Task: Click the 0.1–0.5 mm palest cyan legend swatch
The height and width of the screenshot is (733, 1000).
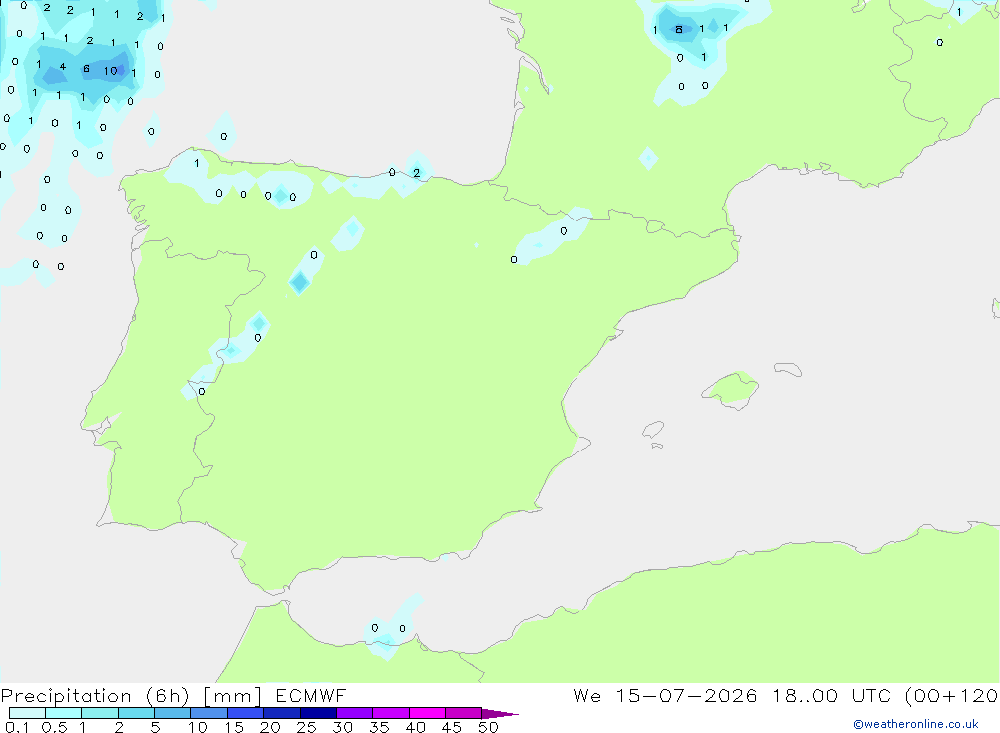Action: (x=27, y=713)
